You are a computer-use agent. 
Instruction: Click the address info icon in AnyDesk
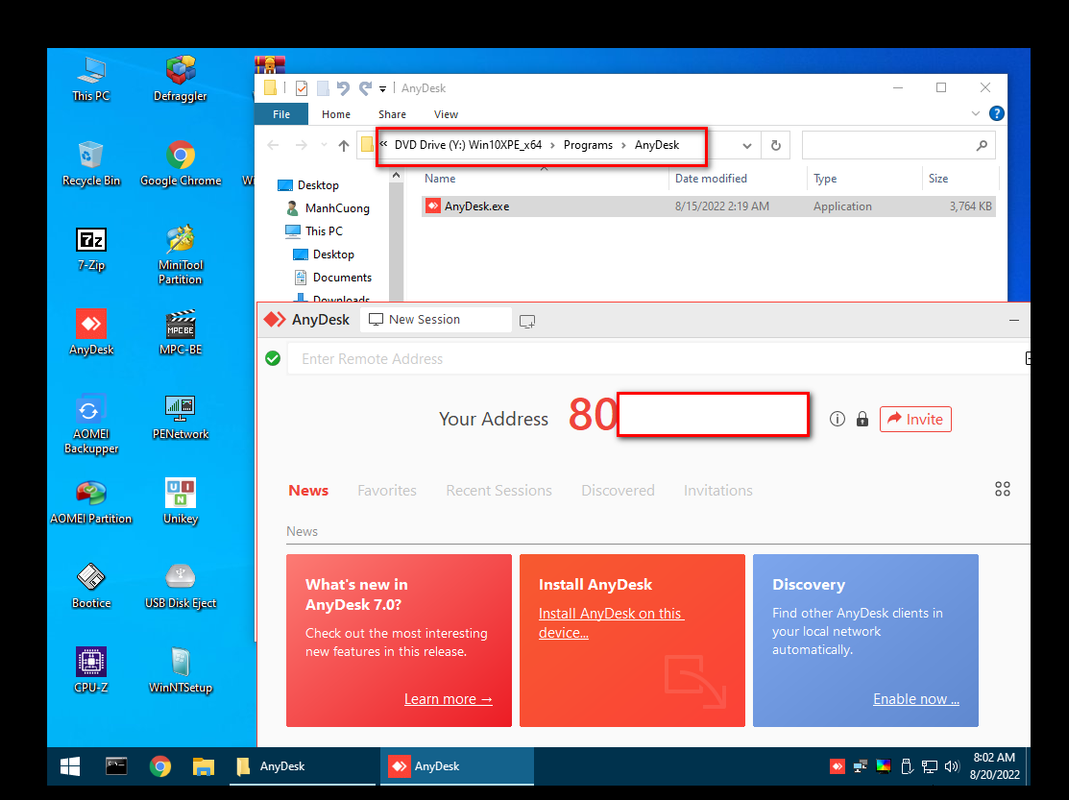pos(837,419)
